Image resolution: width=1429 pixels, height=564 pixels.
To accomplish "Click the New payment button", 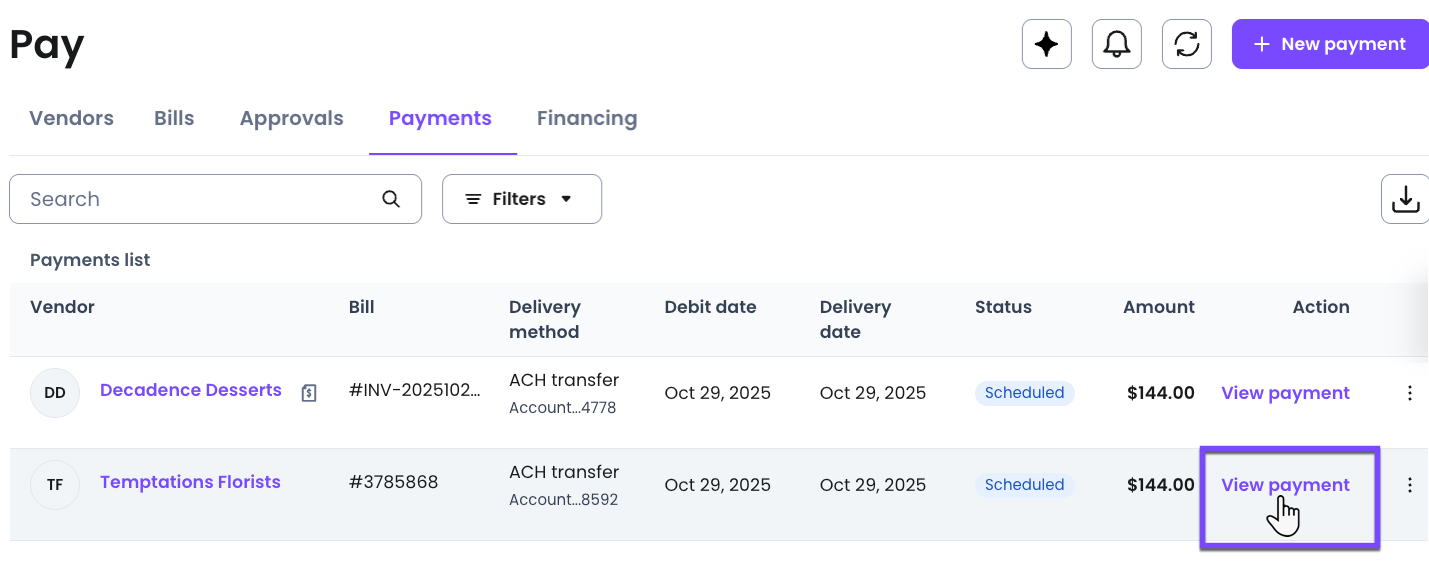I will coord(1329,45).
